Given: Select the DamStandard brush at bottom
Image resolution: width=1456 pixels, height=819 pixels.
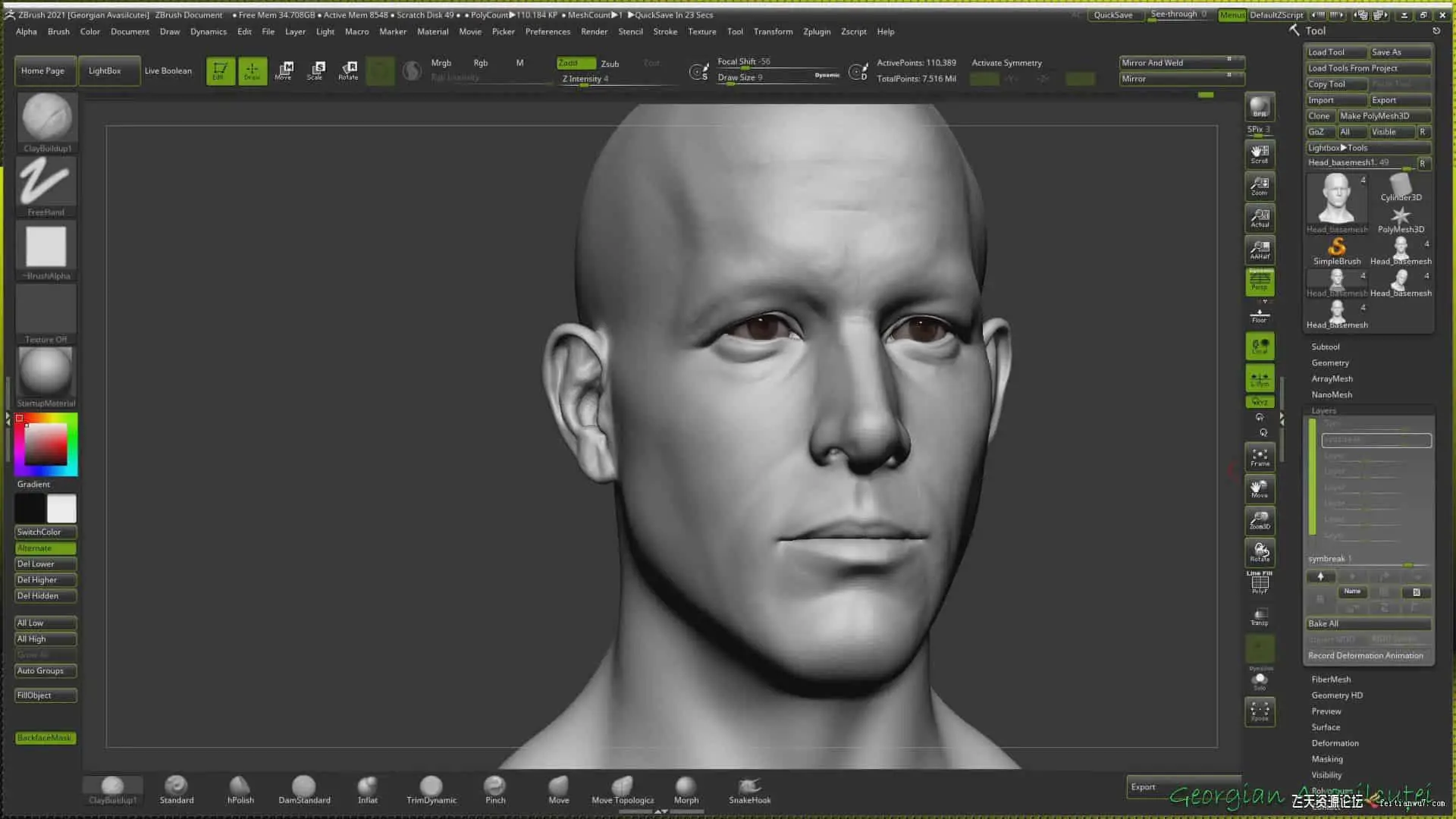Looking at the screenshot, I should (304, 789).
